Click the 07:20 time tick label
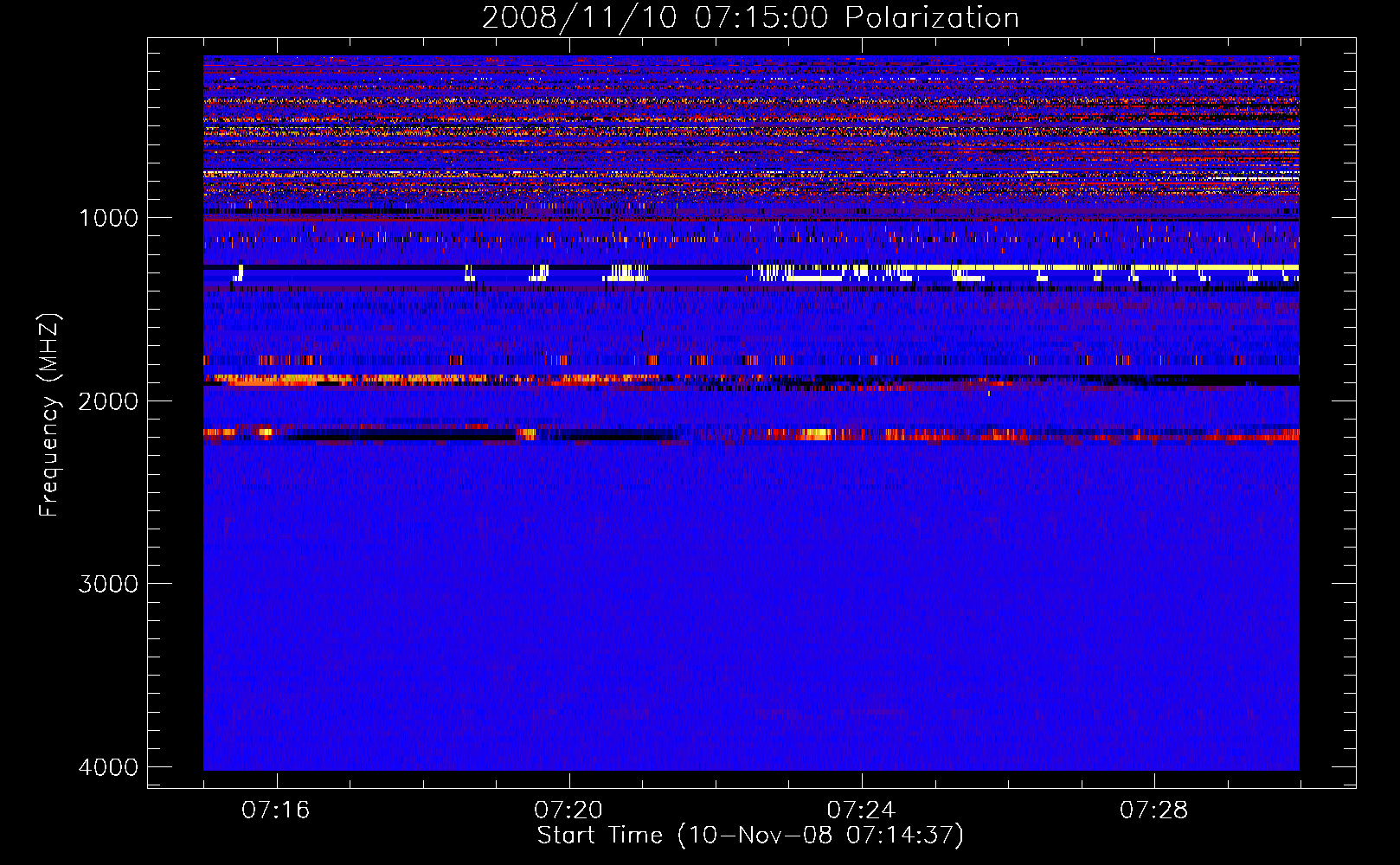Image resolution: width=1400 pixels, height=865 pixels. [568, 811]
